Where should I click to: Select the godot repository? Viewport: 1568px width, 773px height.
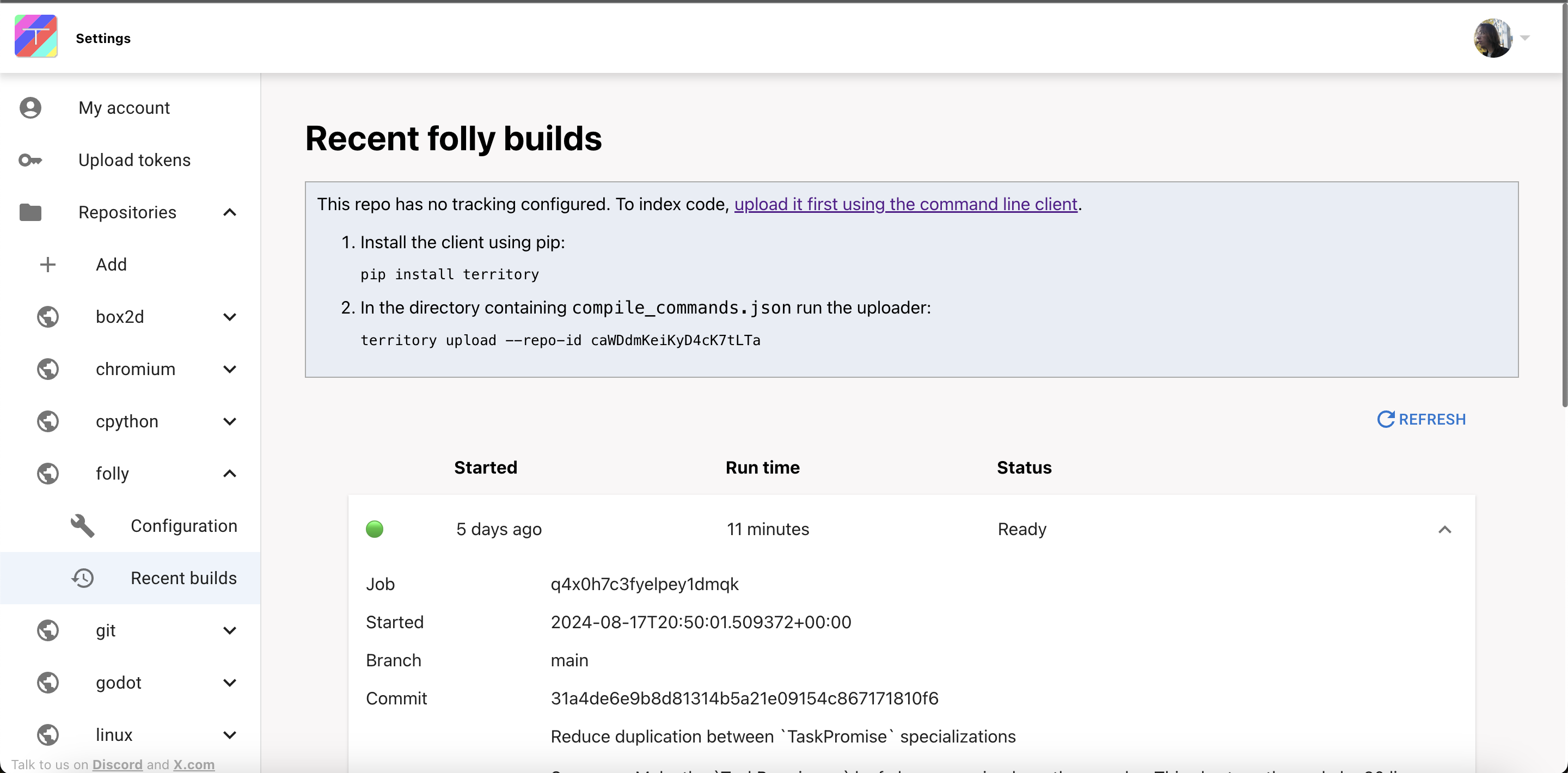(119, 683)
